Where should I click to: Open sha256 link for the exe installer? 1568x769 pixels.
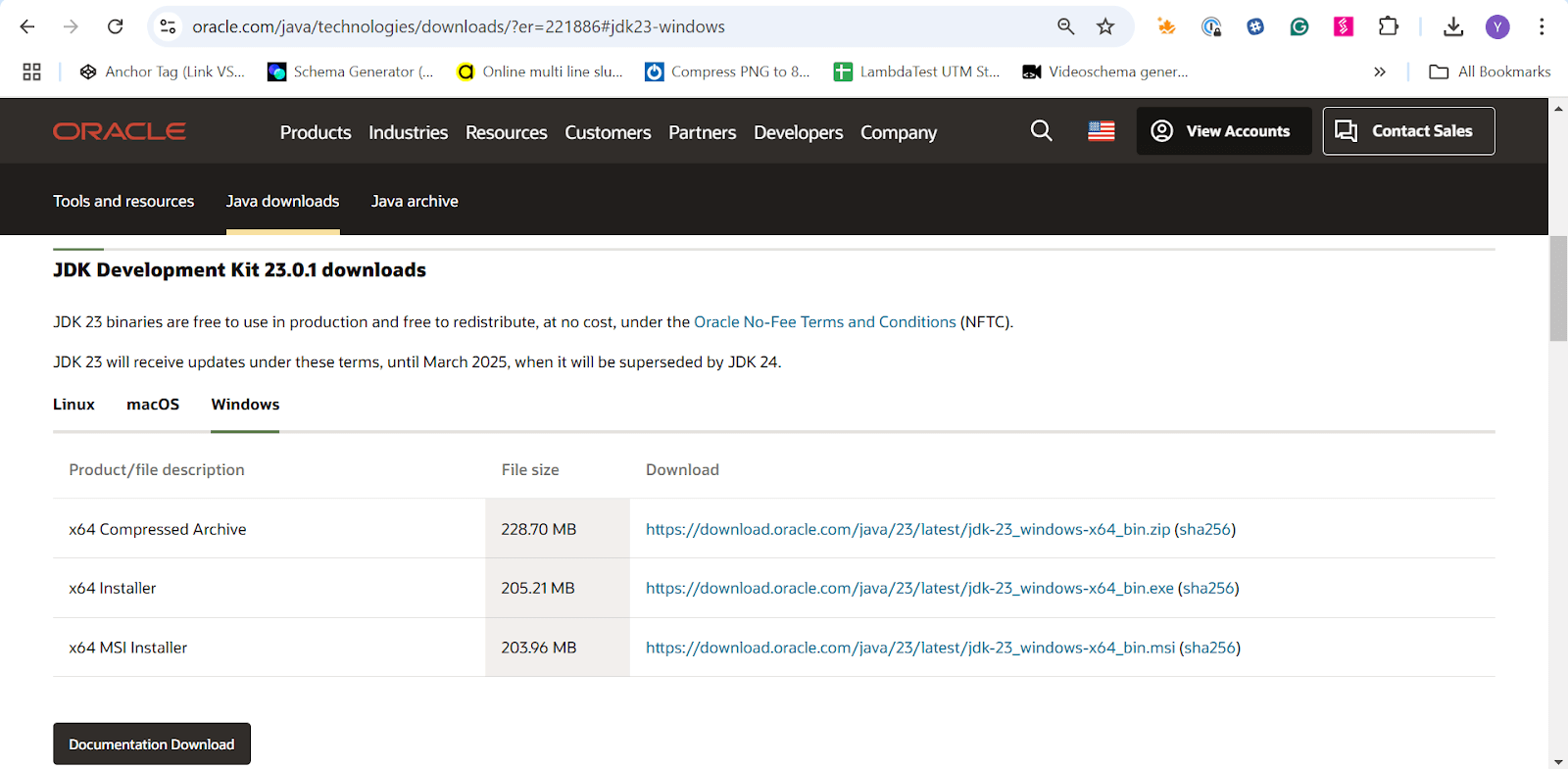click(1208, 588)
